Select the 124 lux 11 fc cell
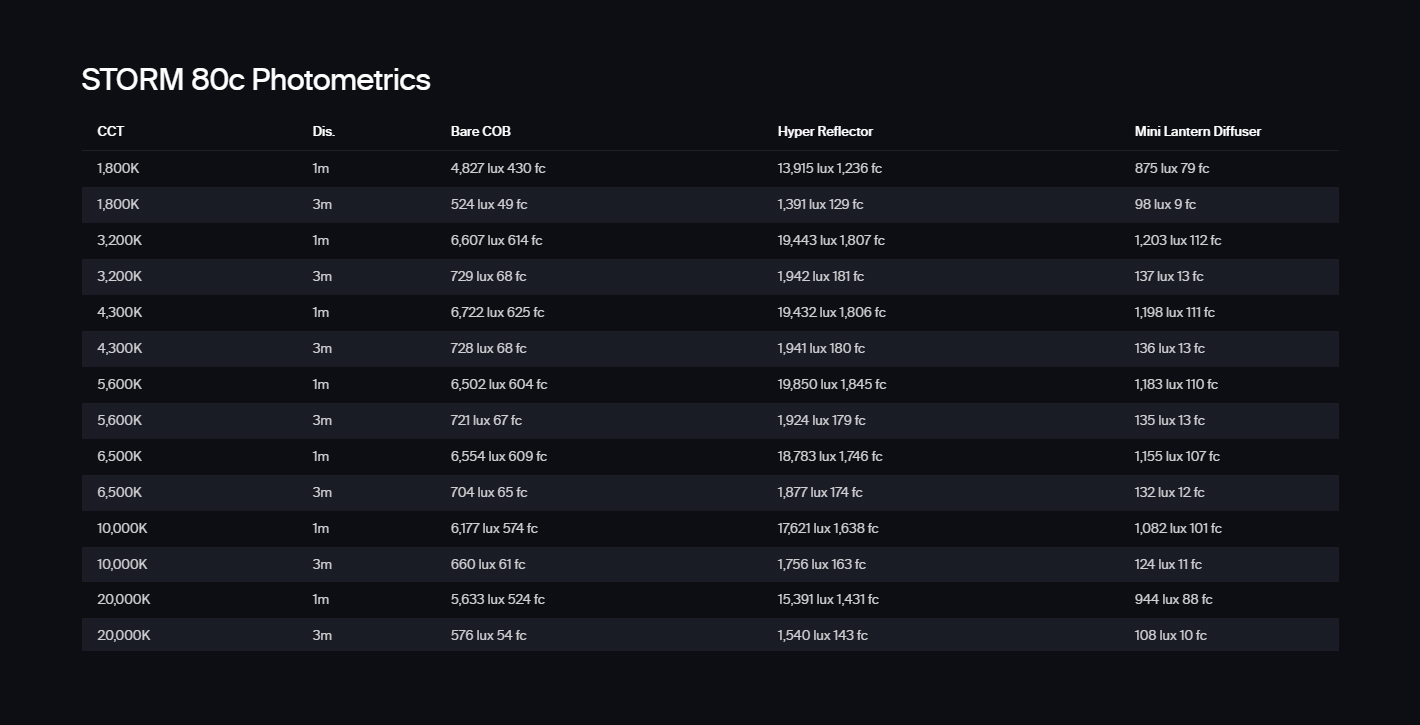This screenshot has height=725, width=1420. [x=1168, y=565]
